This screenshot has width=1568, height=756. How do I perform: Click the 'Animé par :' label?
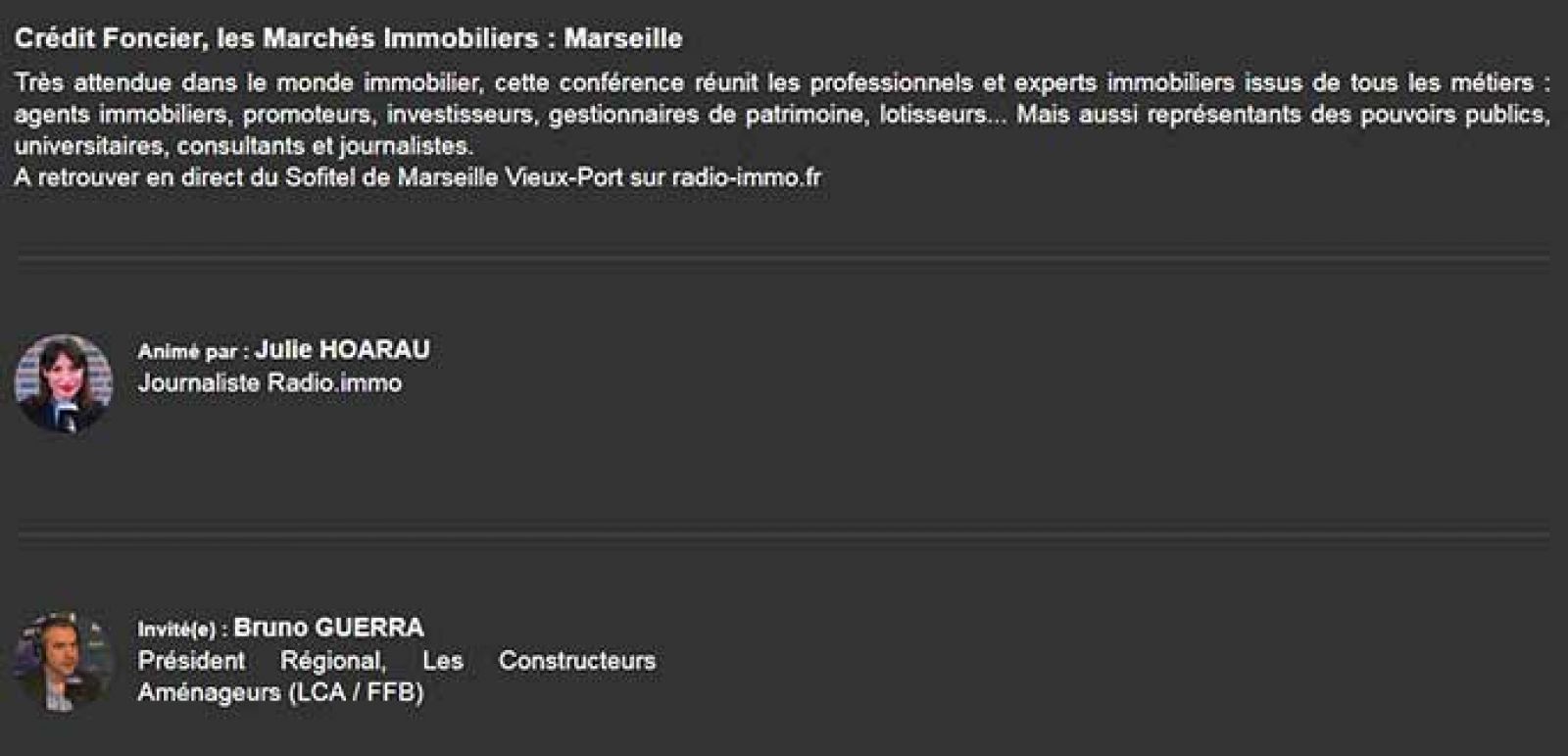click(x=193, y=352)
